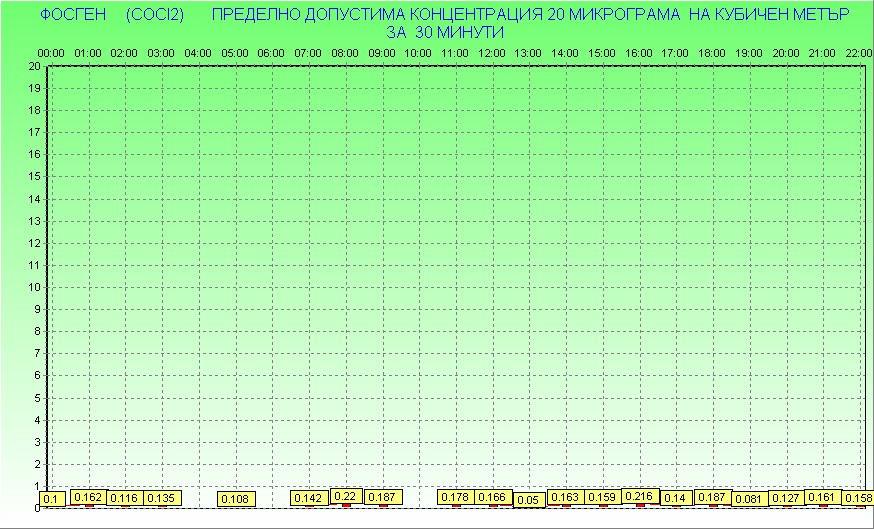Click the y-axis value 15
The image size is (874, 529).
[x=34, y=177]
